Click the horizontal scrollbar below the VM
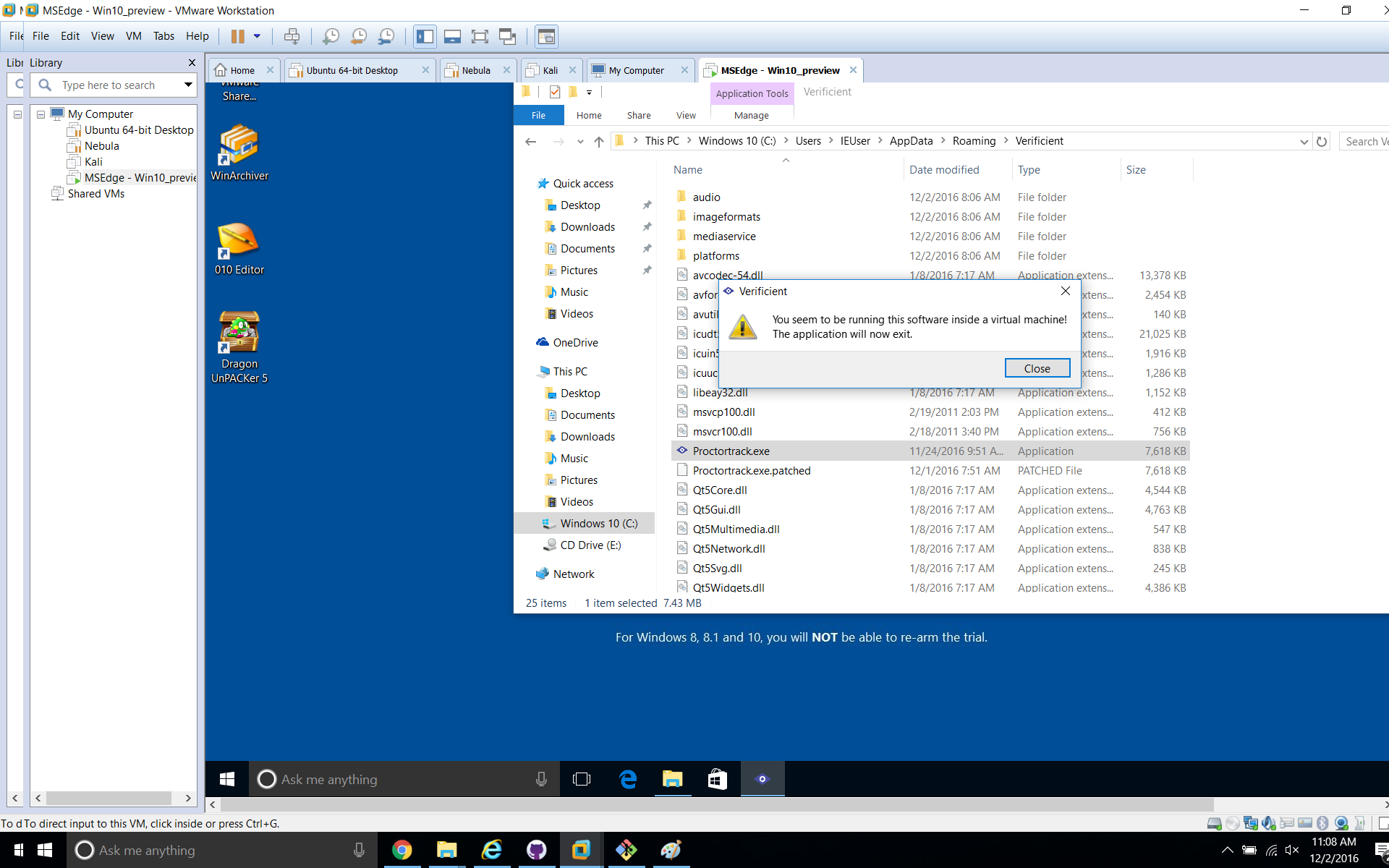Screen dimensions: 1389x868 716,804
